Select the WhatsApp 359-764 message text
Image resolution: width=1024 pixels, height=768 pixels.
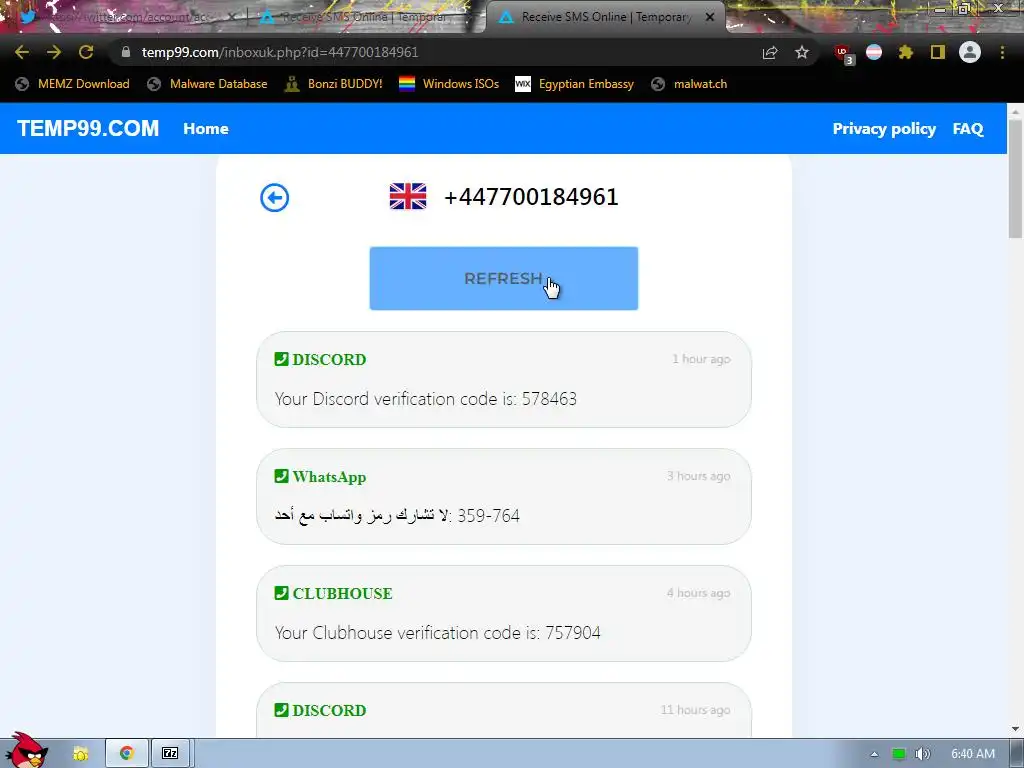[x=397, y=515]
